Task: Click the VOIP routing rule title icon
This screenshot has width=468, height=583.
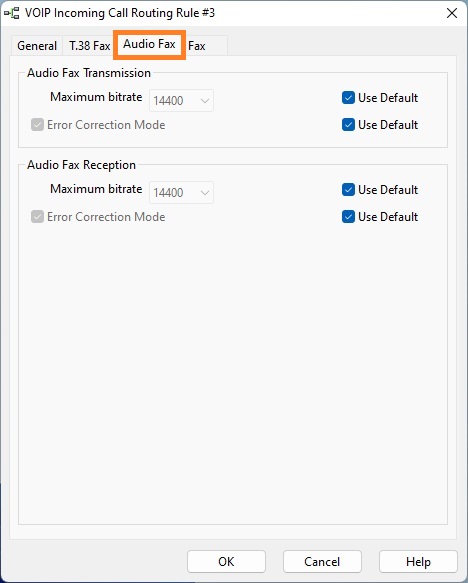Action: tap(12, 13)
